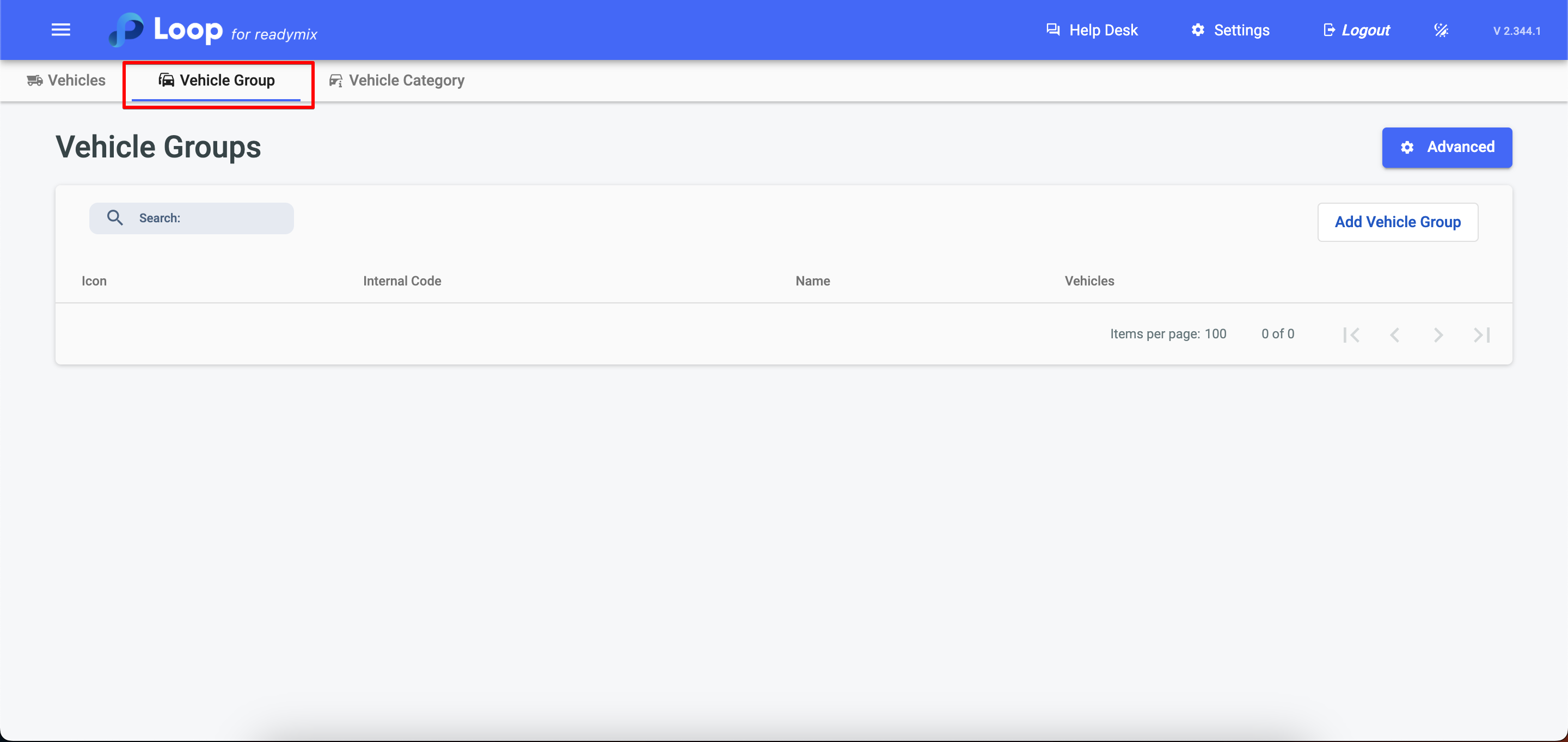Click the Logout link
The width and height of the screenshot is (1568, 742).
click(x=1357, y=30)
